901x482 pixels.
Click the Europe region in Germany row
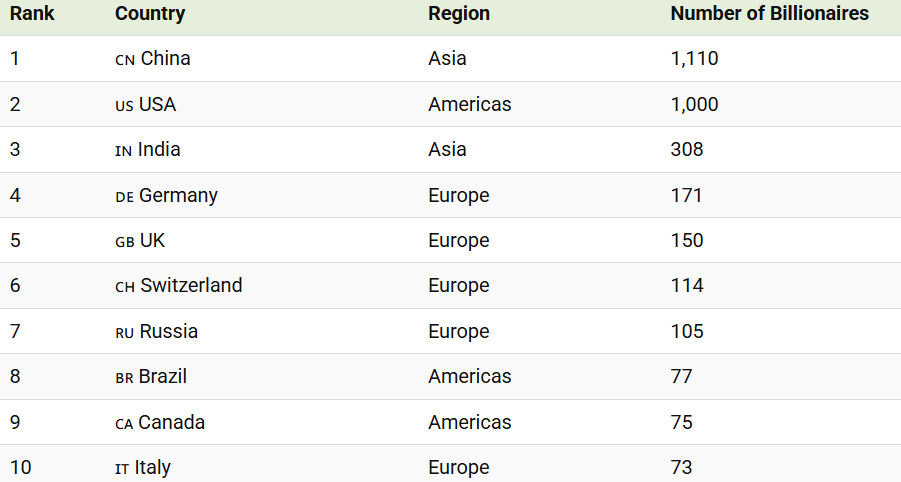459,195
